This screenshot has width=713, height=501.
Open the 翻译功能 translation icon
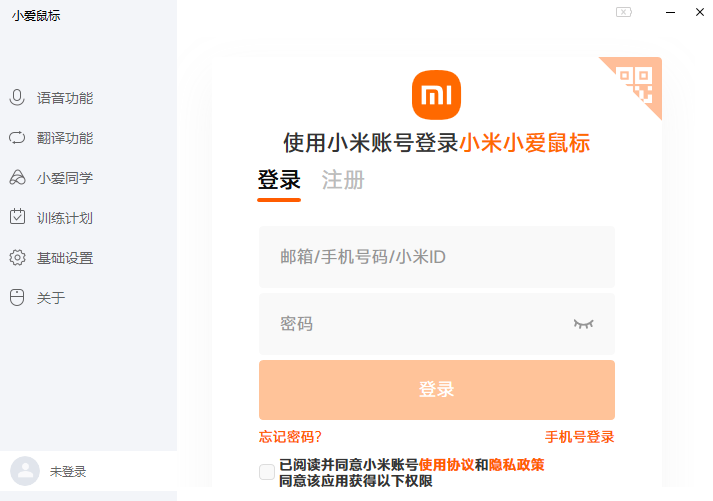(x=17, y=138)
